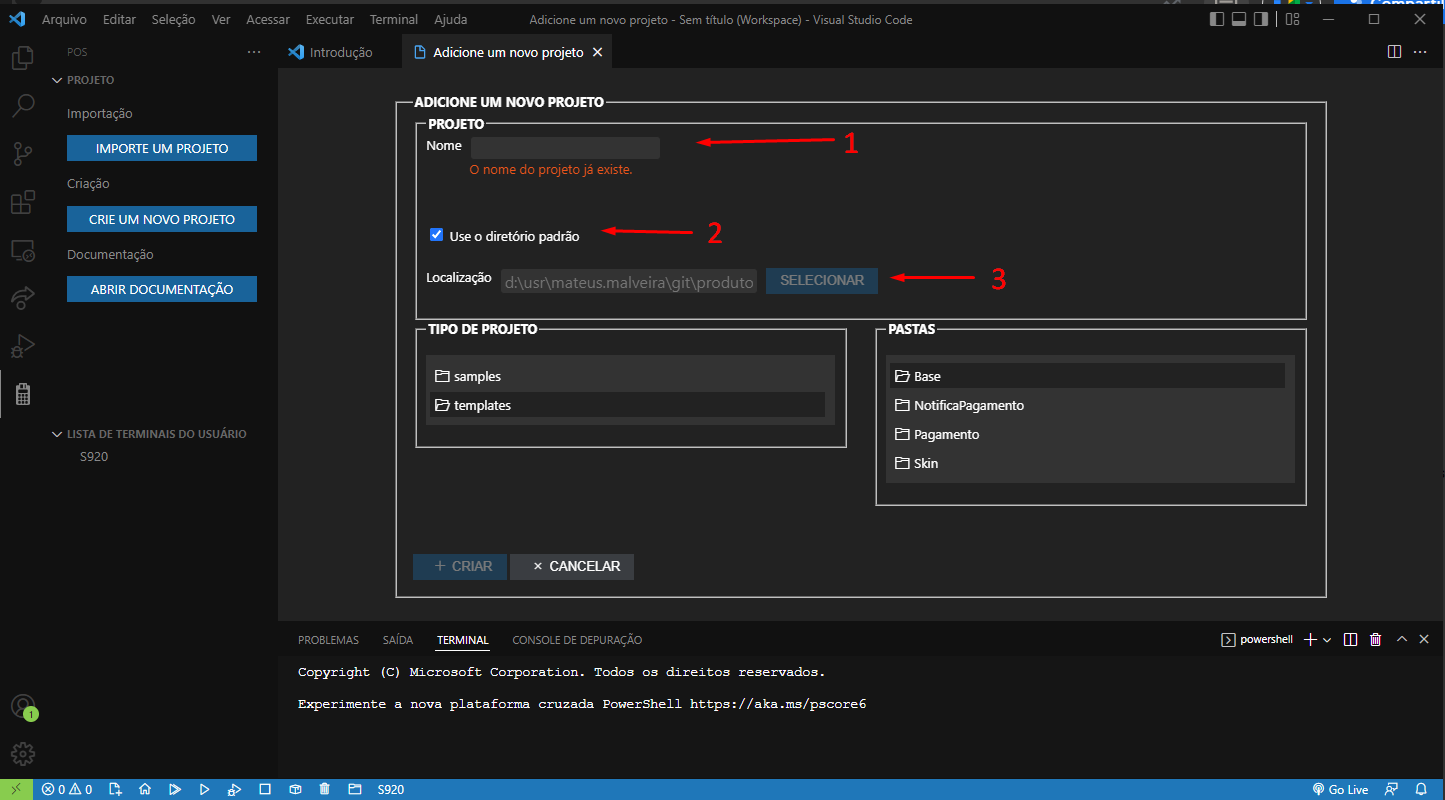Switch to the TERMINAL panel tab

click(x=462, y=640)
